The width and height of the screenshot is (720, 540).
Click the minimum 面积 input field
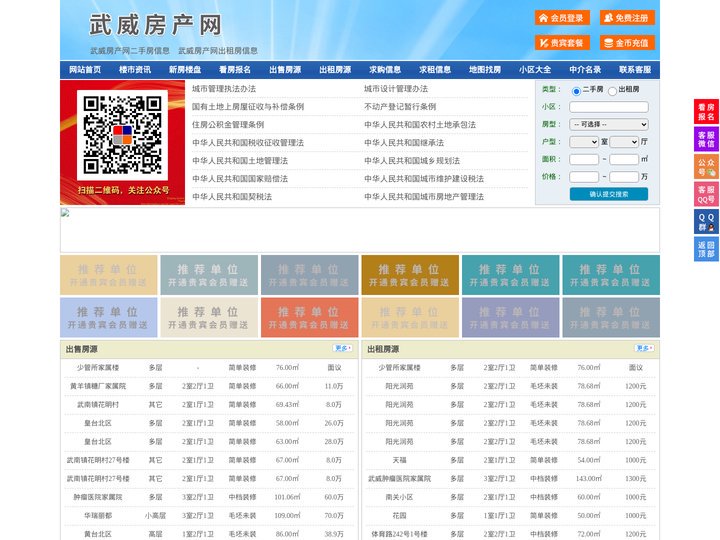[x=584, y=159]
